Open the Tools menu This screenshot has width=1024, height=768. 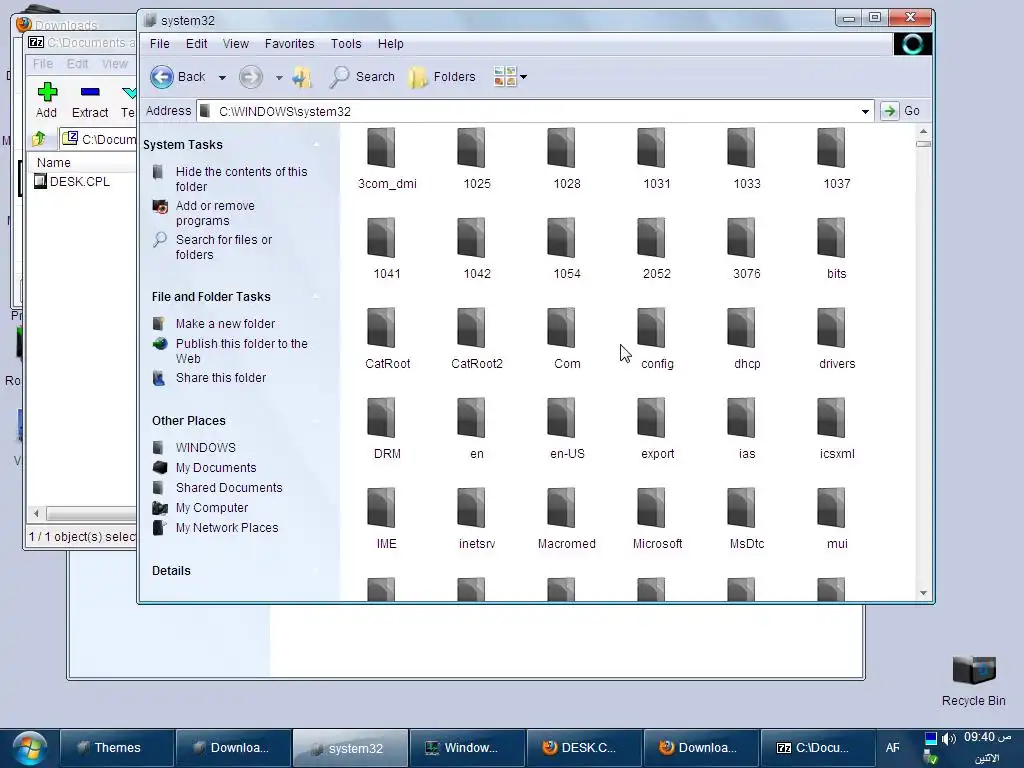tap(345, 44)
